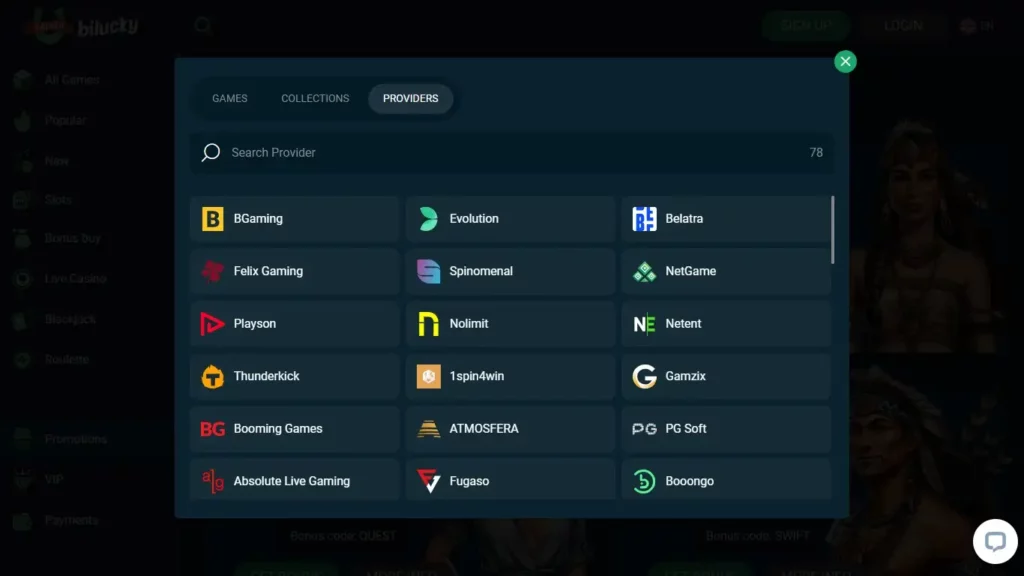This screenshot has height=576, width=1024.
Task: Choose the Nolimit provider name
Action: (468, 324)
